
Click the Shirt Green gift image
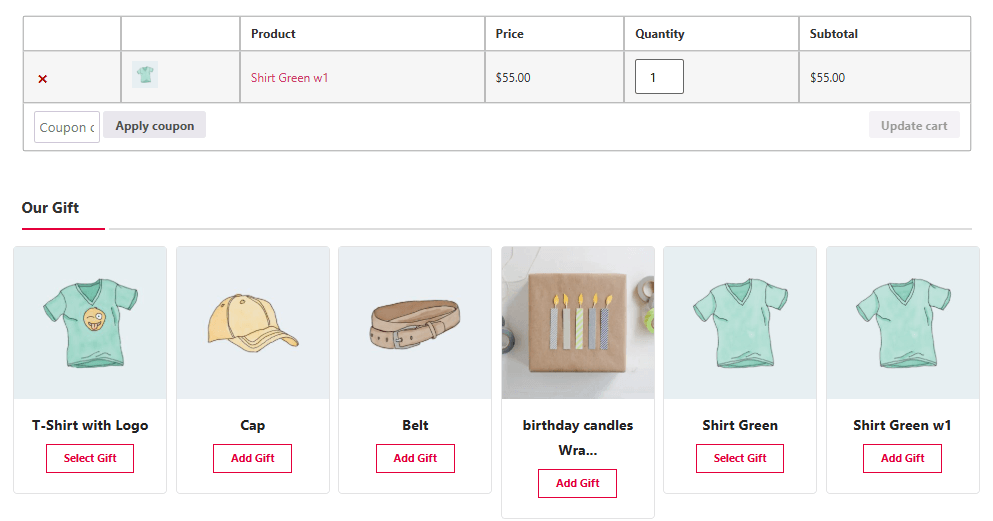[x=740, y=323]
